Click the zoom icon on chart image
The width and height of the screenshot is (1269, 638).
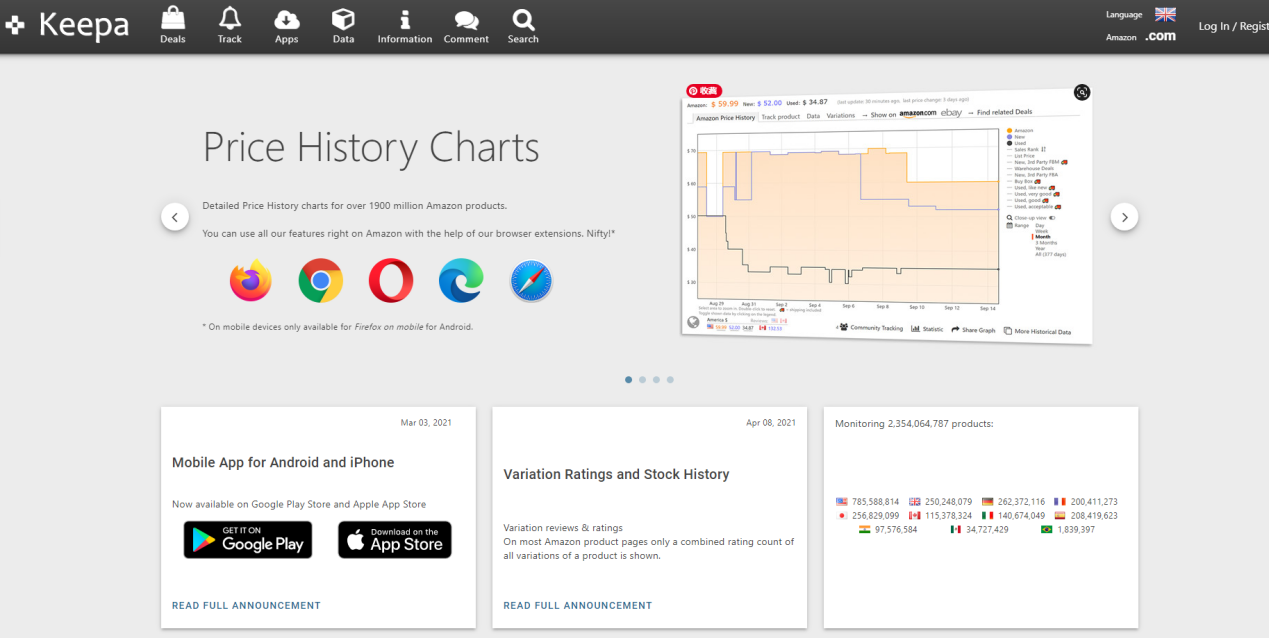(x=1082, y=92)
